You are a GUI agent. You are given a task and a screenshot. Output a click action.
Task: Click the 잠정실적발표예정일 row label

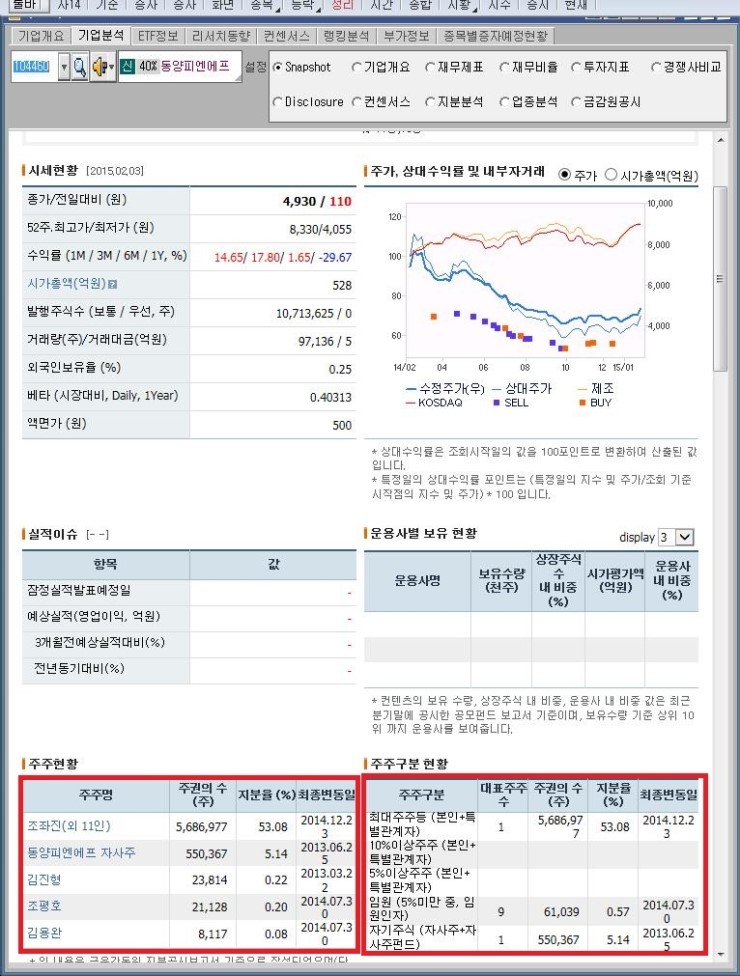78,589
